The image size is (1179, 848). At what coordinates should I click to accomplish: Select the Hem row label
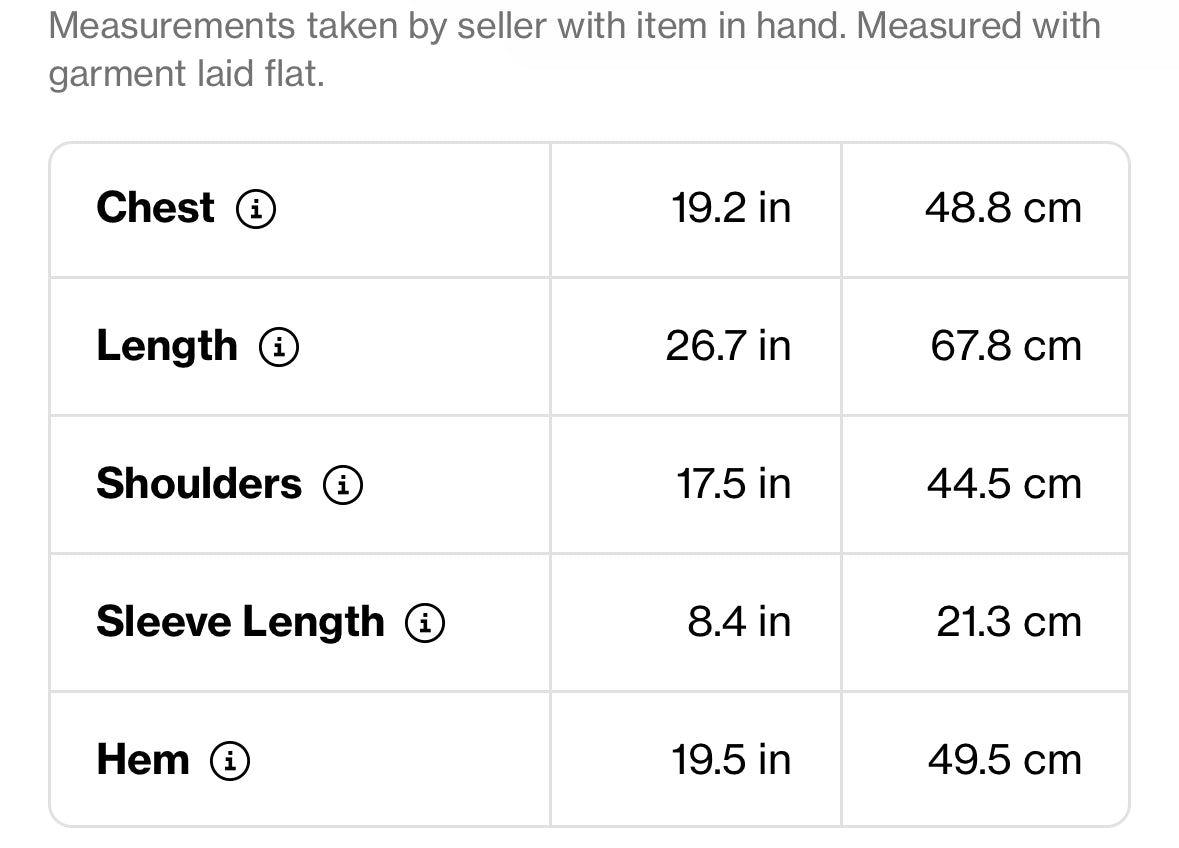point(142,760)
